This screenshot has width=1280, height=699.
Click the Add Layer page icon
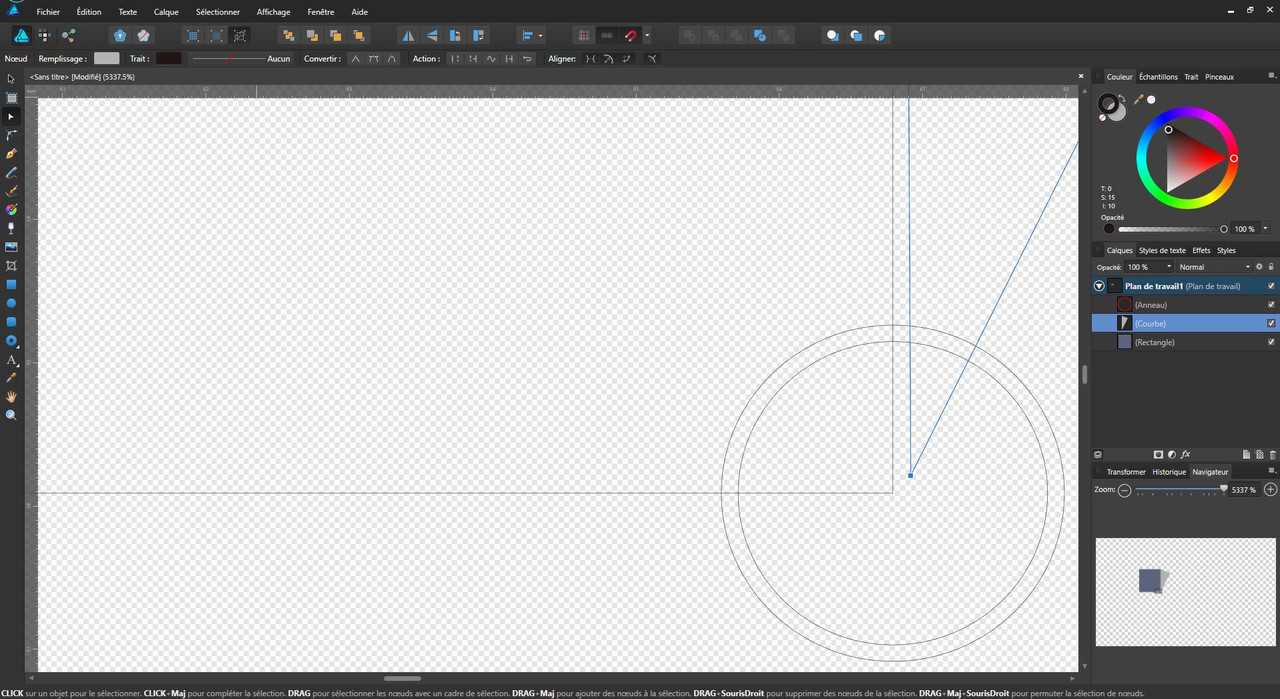click(x=1246, y=454)
